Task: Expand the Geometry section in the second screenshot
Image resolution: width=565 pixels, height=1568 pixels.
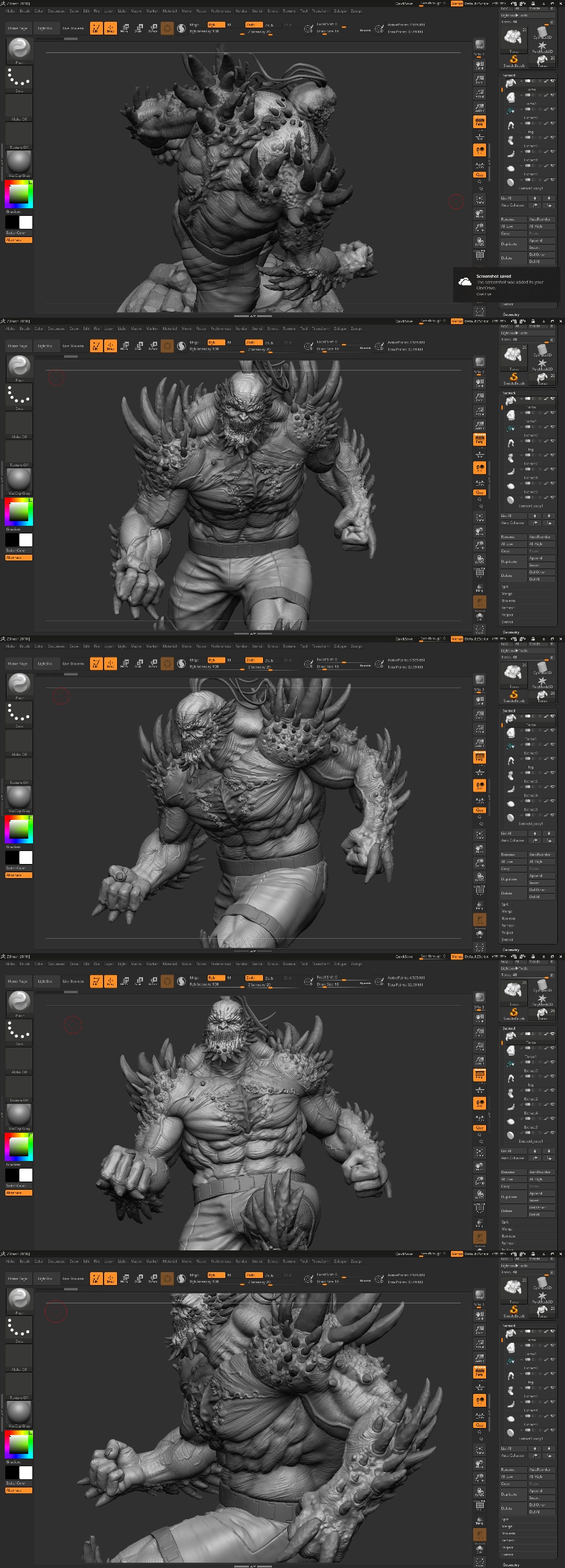Action: point(511,632)
